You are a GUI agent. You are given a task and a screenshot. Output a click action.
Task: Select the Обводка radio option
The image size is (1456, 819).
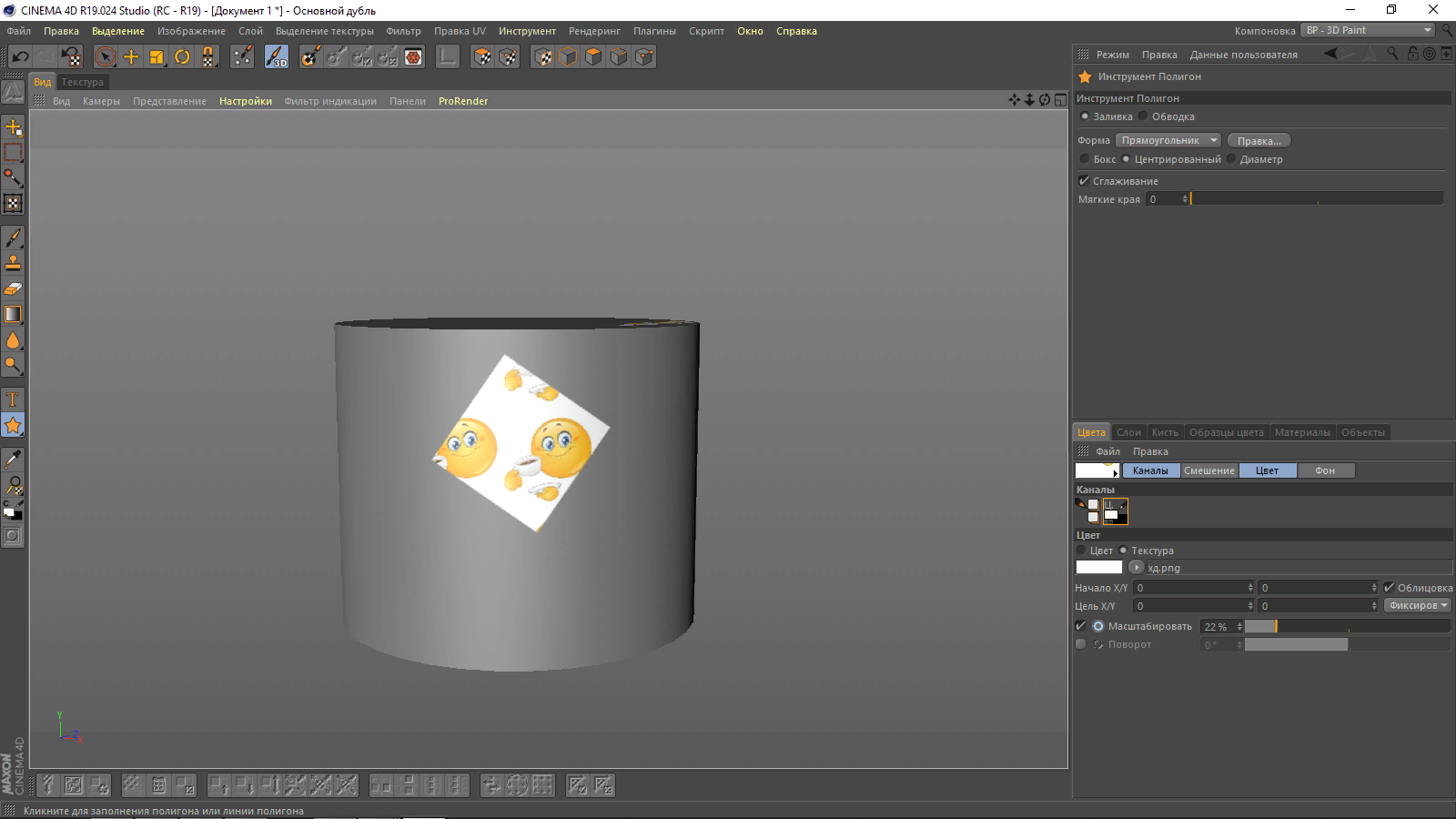tap(1144, 116)
